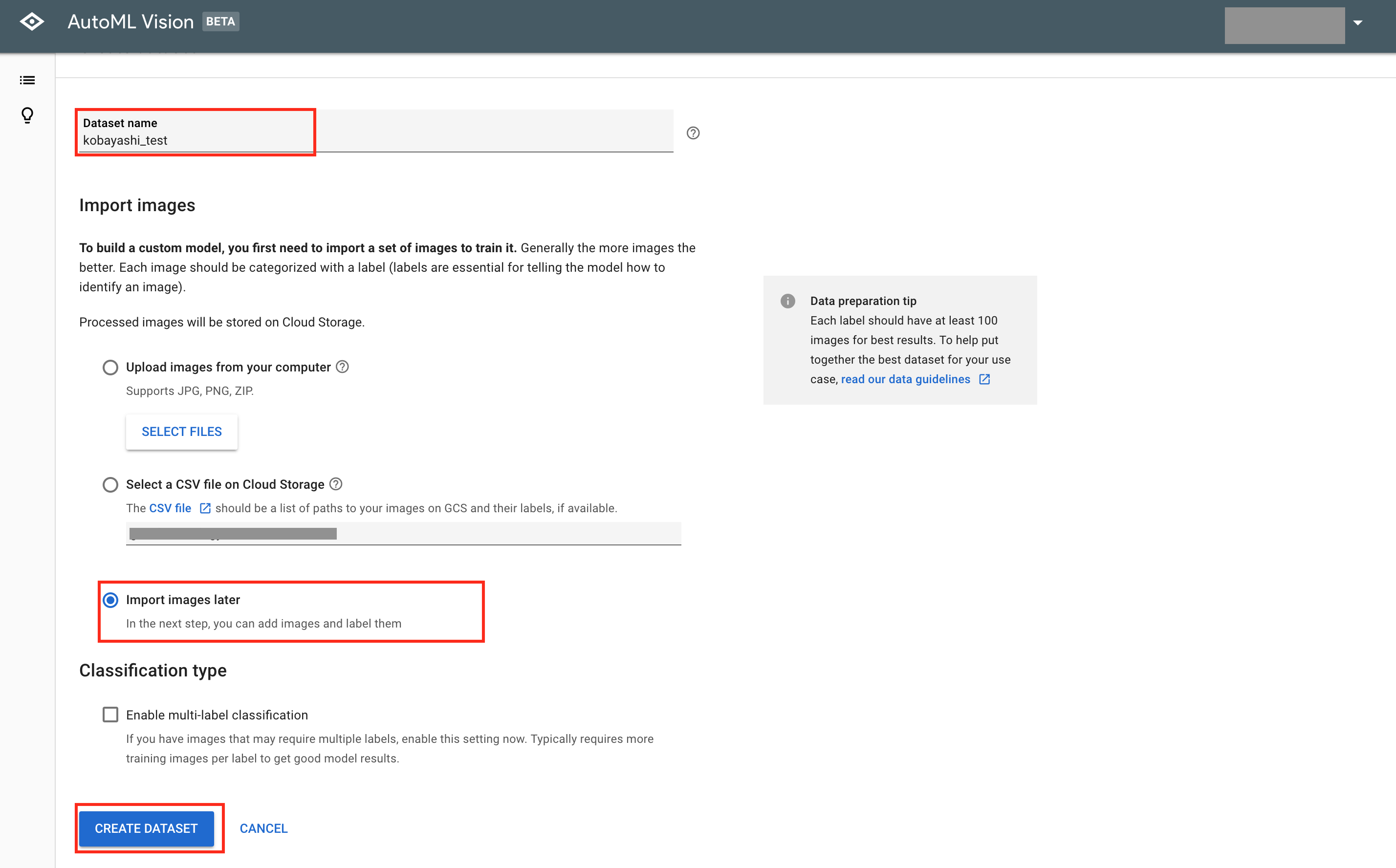The image size is (1396, 868).
Task: Open the datasets list icon in sidebar
Action: click(x=27, y=80)
